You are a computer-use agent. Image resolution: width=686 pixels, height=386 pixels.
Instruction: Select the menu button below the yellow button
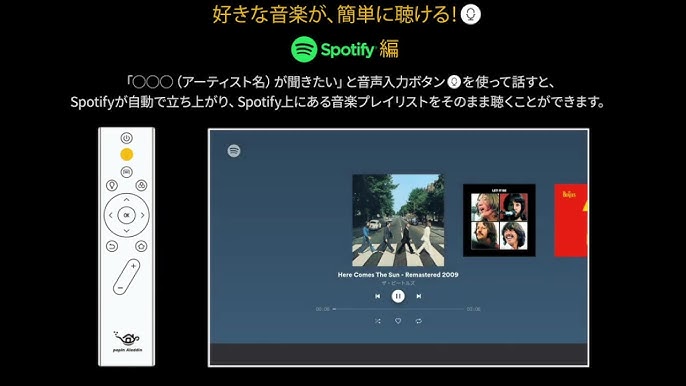click(x=126, y=172)
